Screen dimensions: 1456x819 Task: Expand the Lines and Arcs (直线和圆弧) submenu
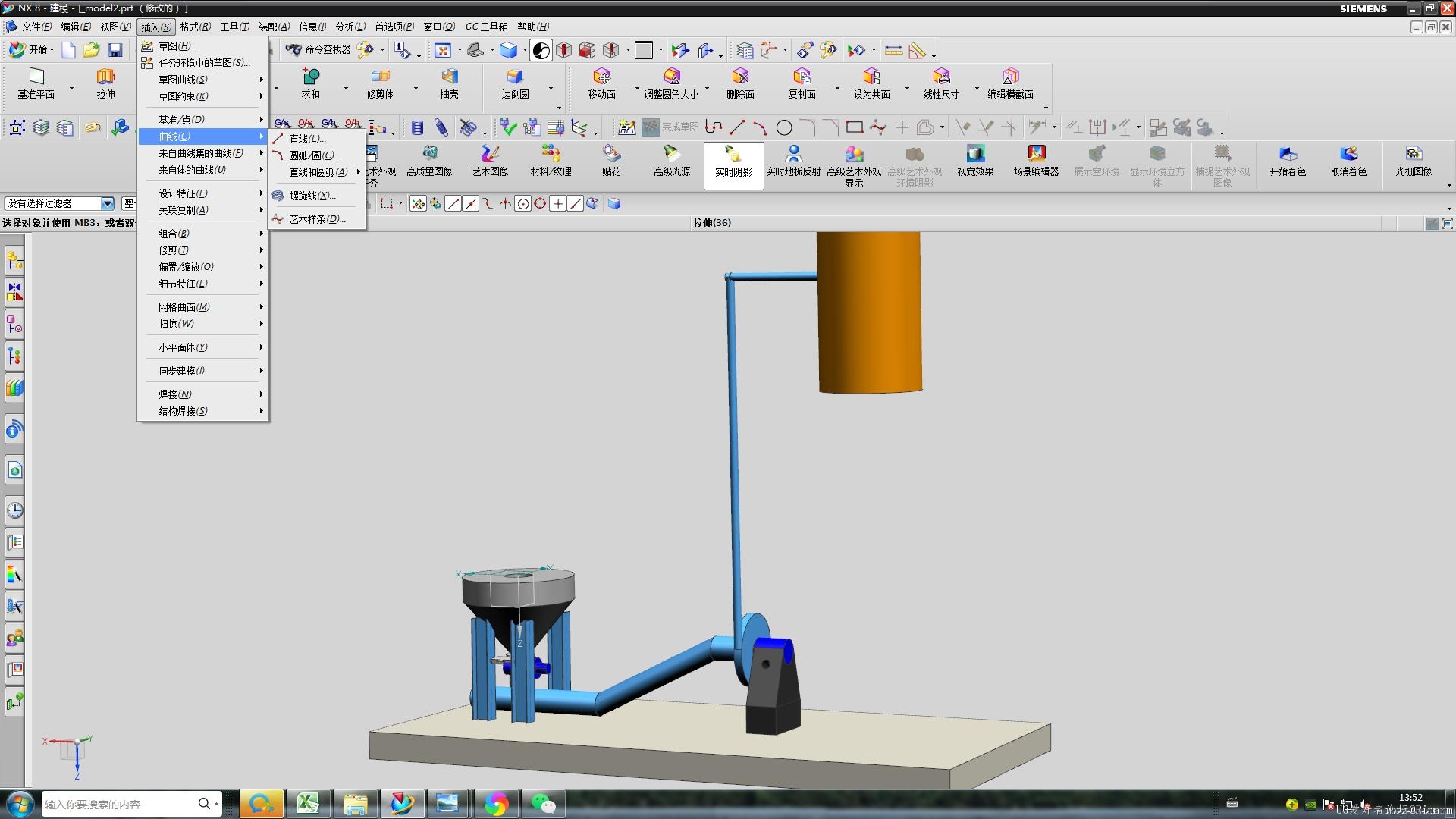pos(317,172)
